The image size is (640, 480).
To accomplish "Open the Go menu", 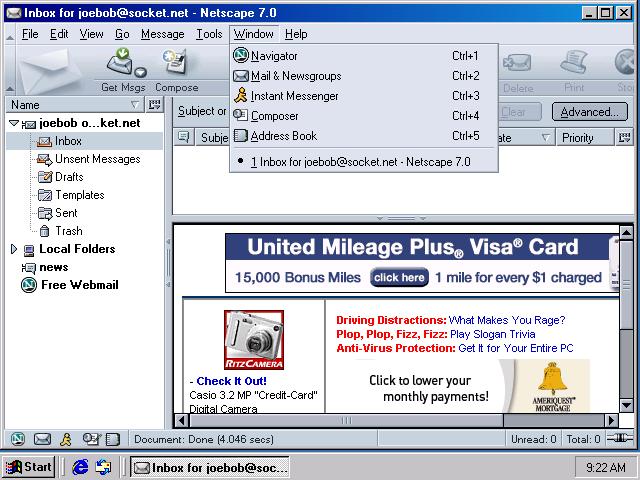I will point(122,34).
